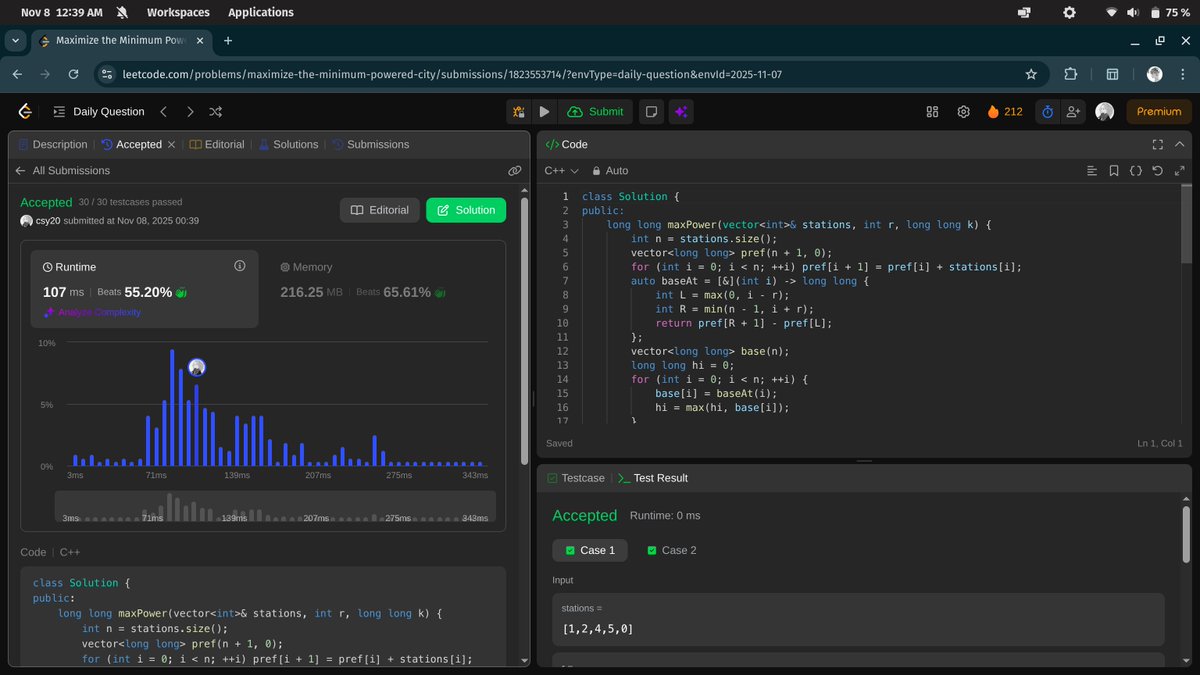Screen dimensions: 1200x675
Task: Open the browser extensions puzzle icon
Action: [x=1071, y=74]
